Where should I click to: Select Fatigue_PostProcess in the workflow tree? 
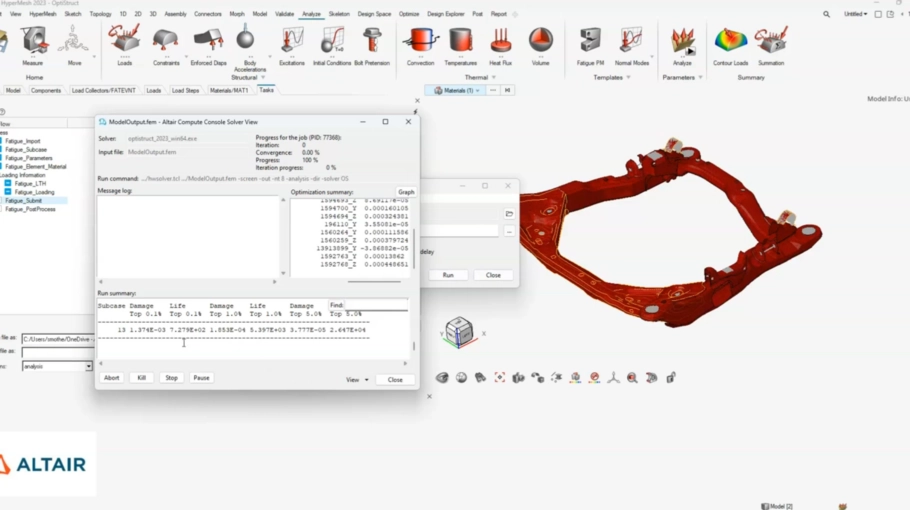(30, 209)
